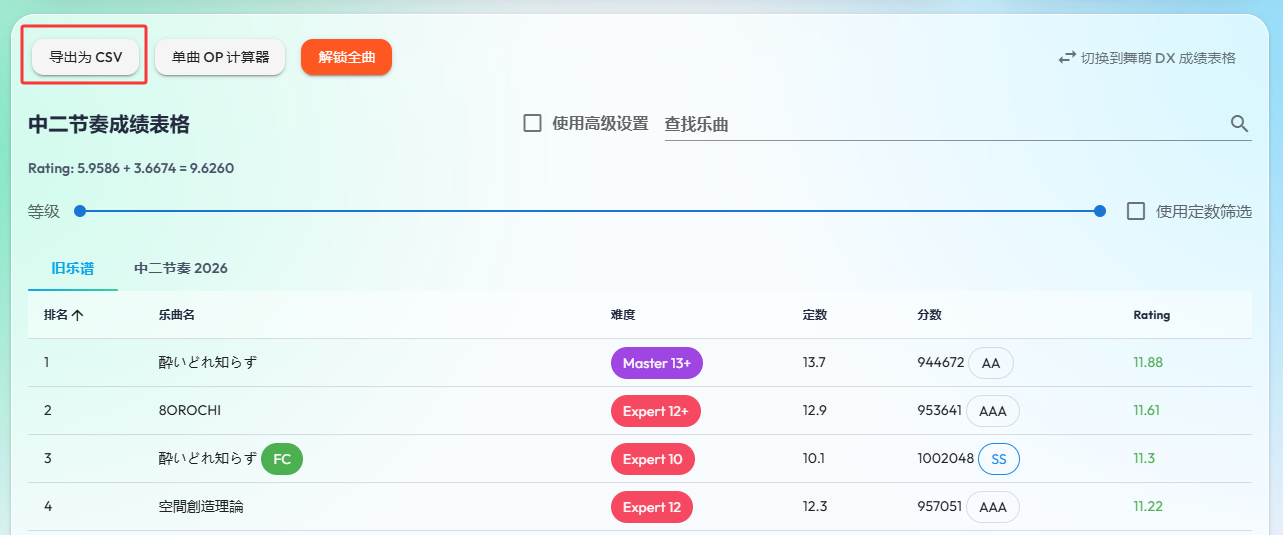The image size is (1283, 535).
Task: Click rating value 11.61
Action: (1147, 411)
